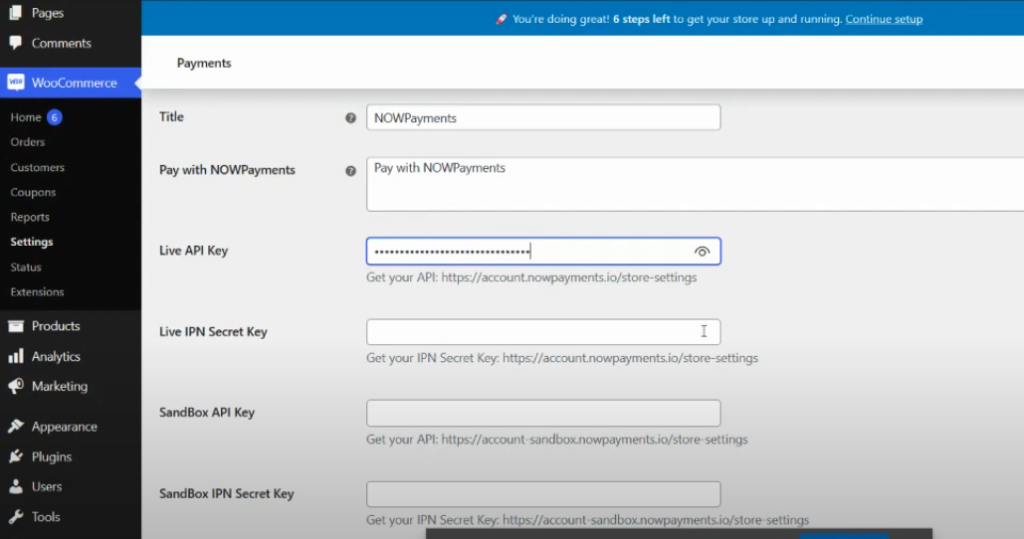Click the Title text field
This screenshot has height=539, width=1024.
(x=543, y=118)
